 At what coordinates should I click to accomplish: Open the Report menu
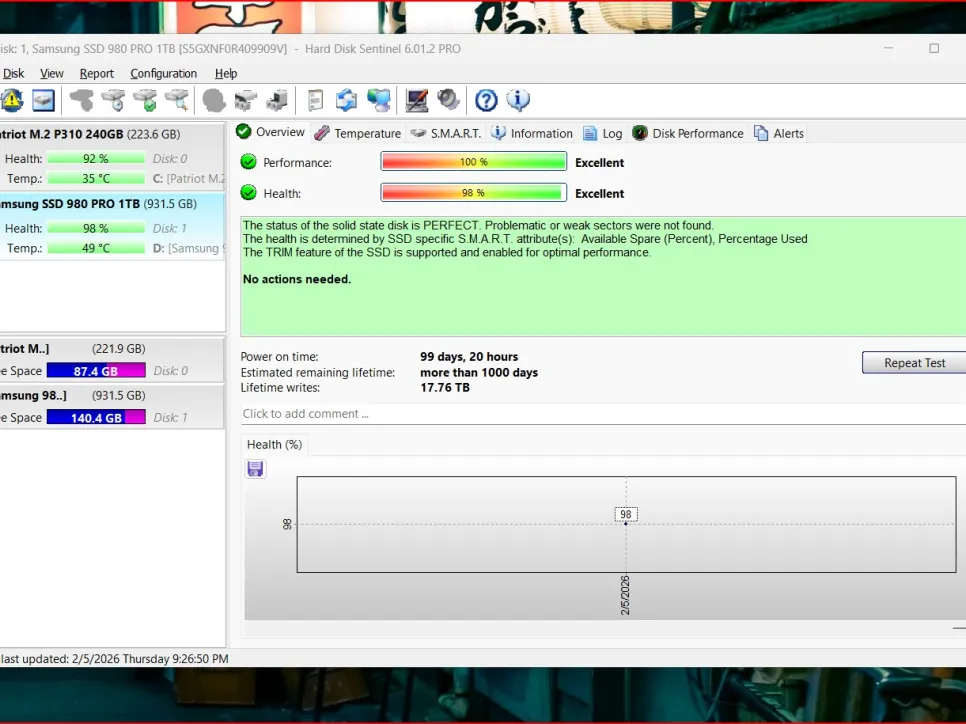97,73
